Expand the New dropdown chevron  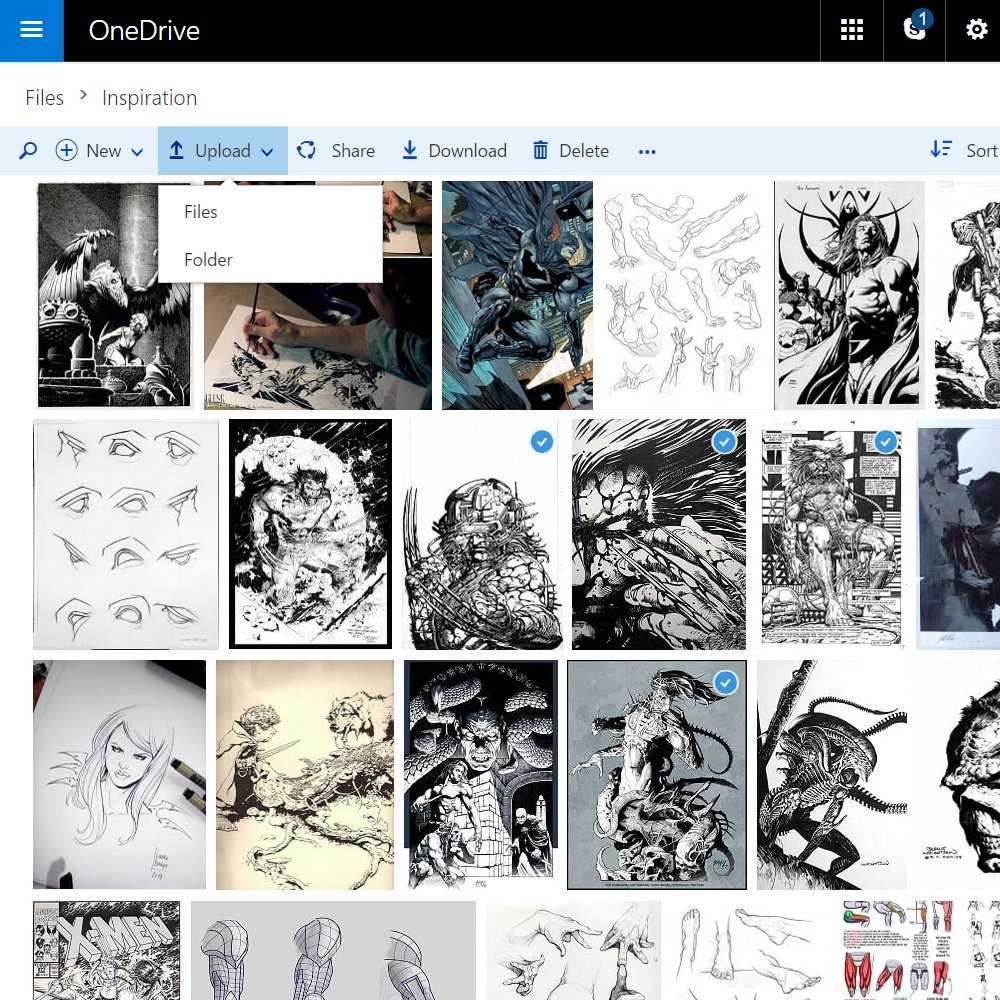coord(136,152)
